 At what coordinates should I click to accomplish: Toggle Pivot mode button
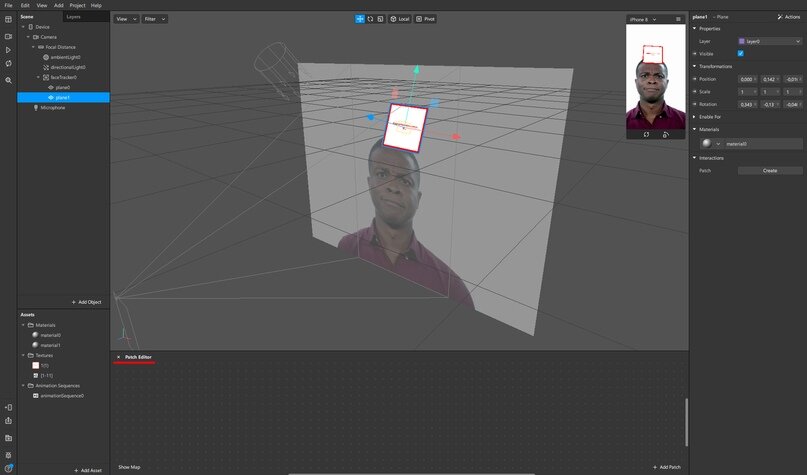click(x=425, y=19)
